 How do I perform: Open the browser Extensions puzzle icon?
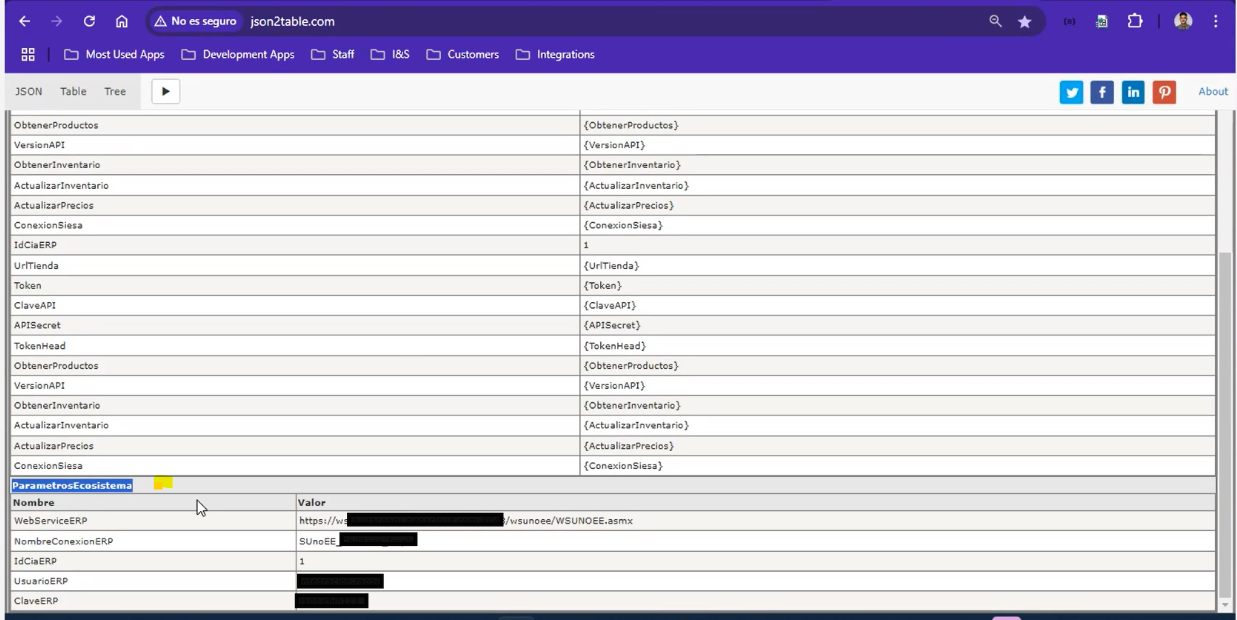[x=1135, y=21]
